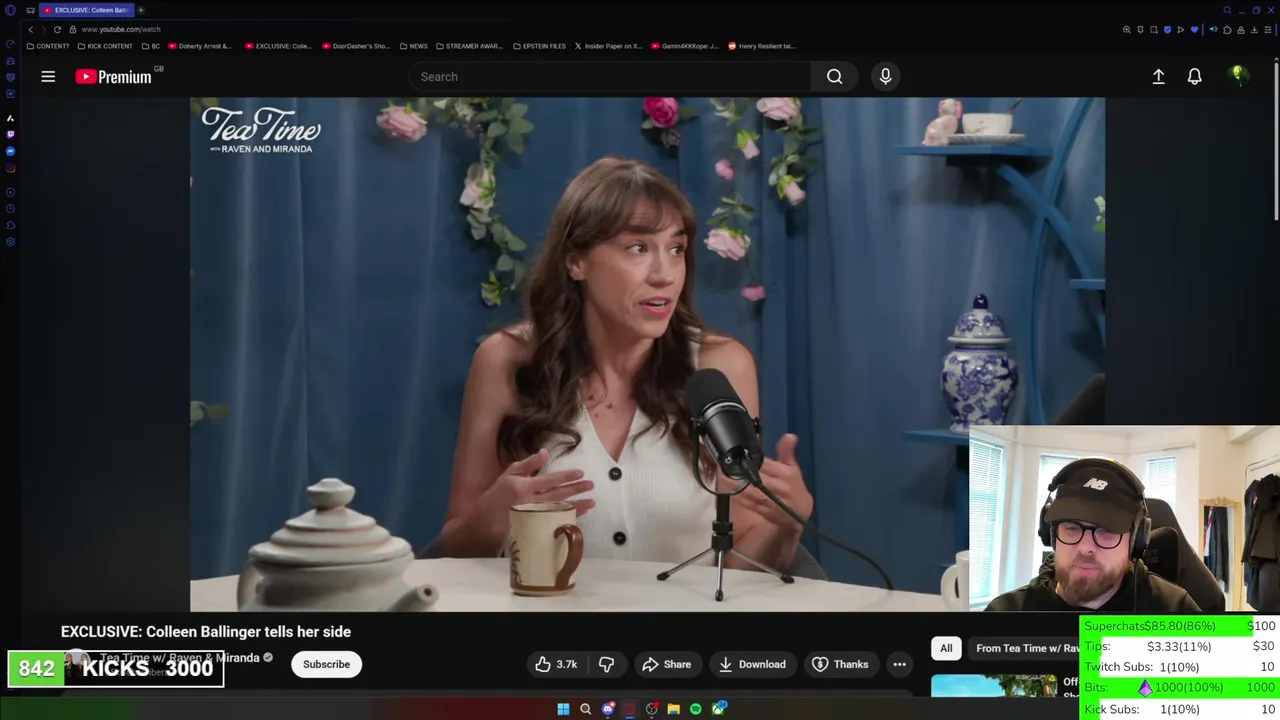Click the browser snapshot selection icon
The width and height of the screenshot is (1280, 720).
click(1153, 29)
